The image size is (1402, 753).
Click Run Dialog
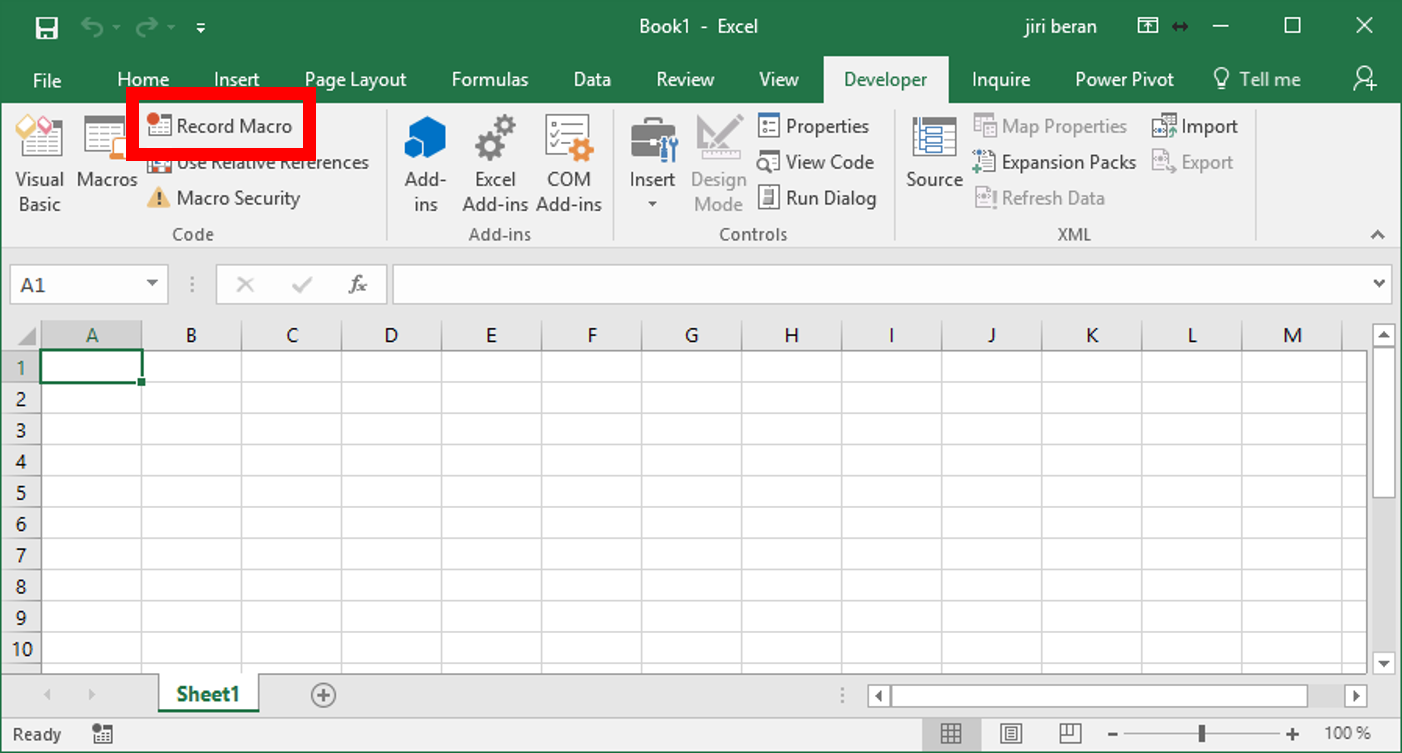click(x=816, y=198)
